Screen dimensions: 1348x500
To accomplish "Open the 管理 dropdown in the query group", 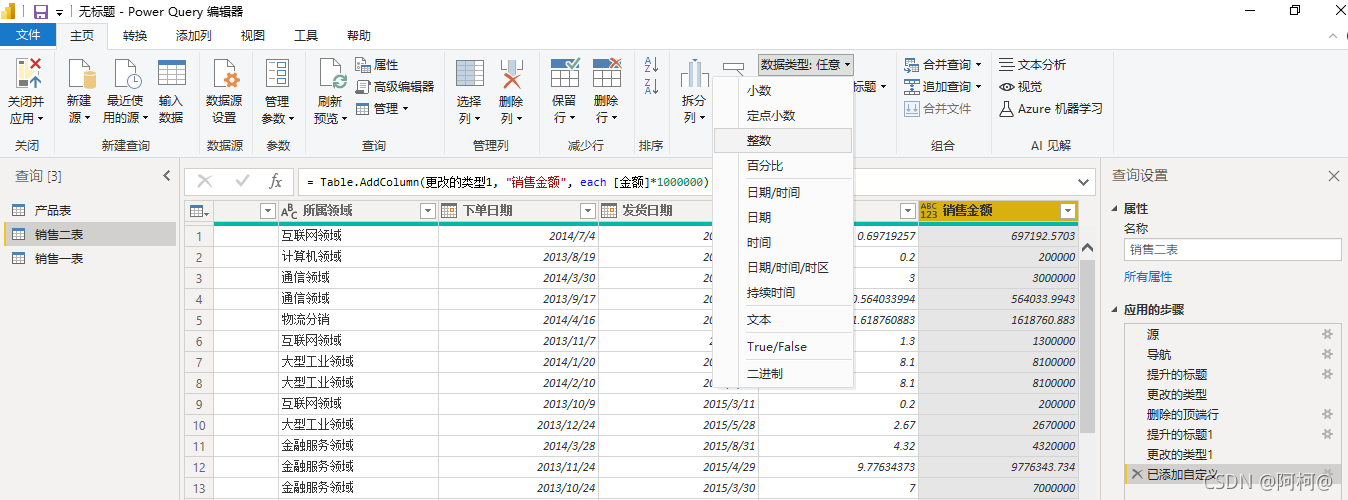I will pos(383,108).
